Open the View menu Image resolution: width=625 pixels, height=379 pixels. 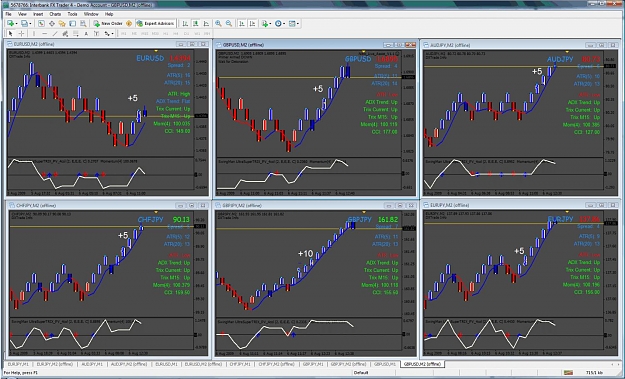[x=22, y=14]
